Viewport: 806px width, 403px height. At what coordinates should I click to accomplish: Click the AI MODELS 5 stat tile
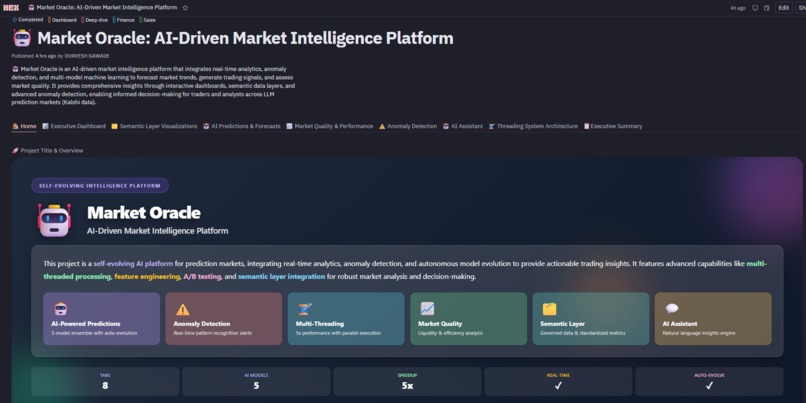pos(256,381)
